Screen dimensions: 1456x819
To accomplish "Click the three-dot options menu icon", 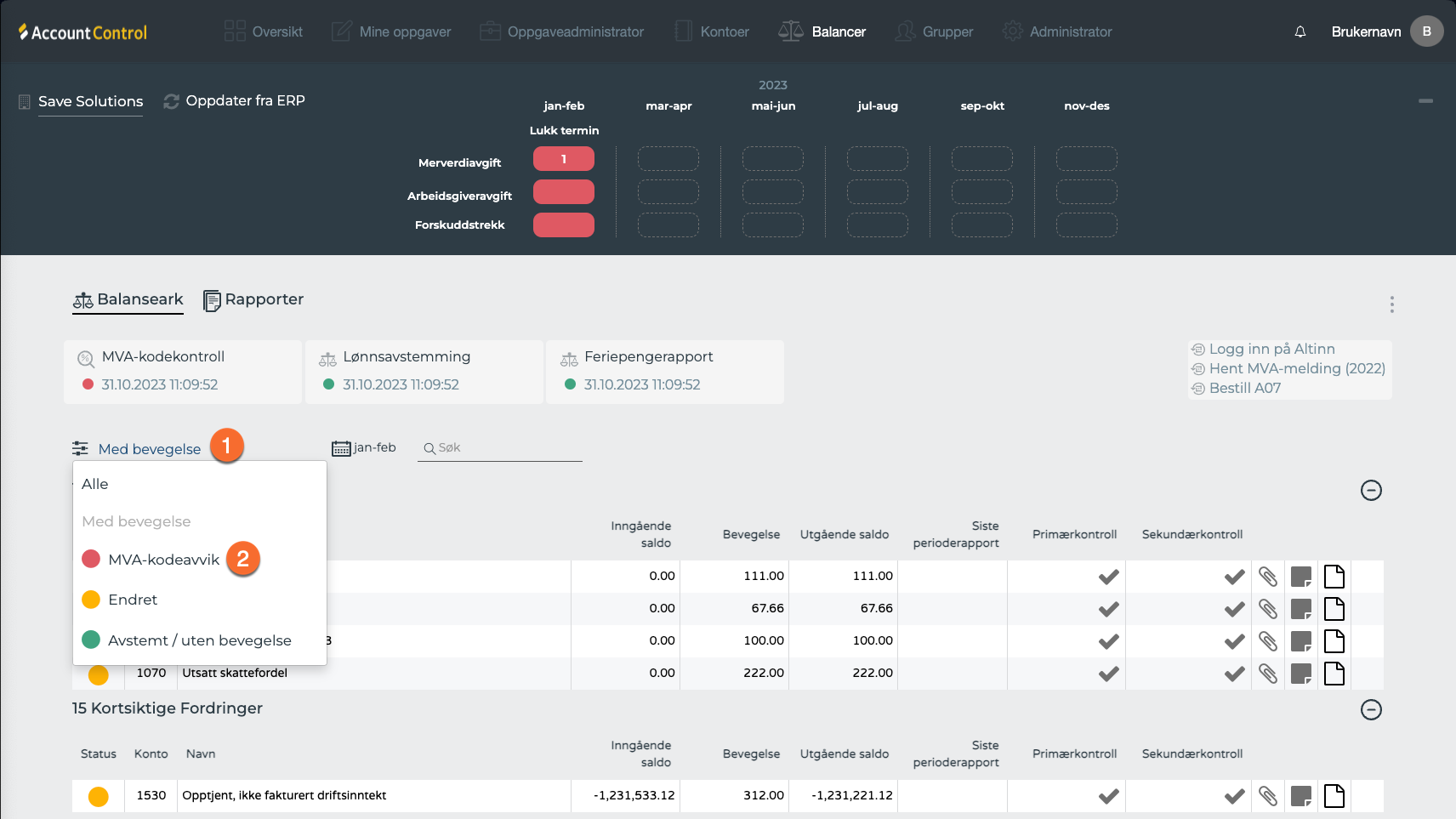I will point(1391,304).
